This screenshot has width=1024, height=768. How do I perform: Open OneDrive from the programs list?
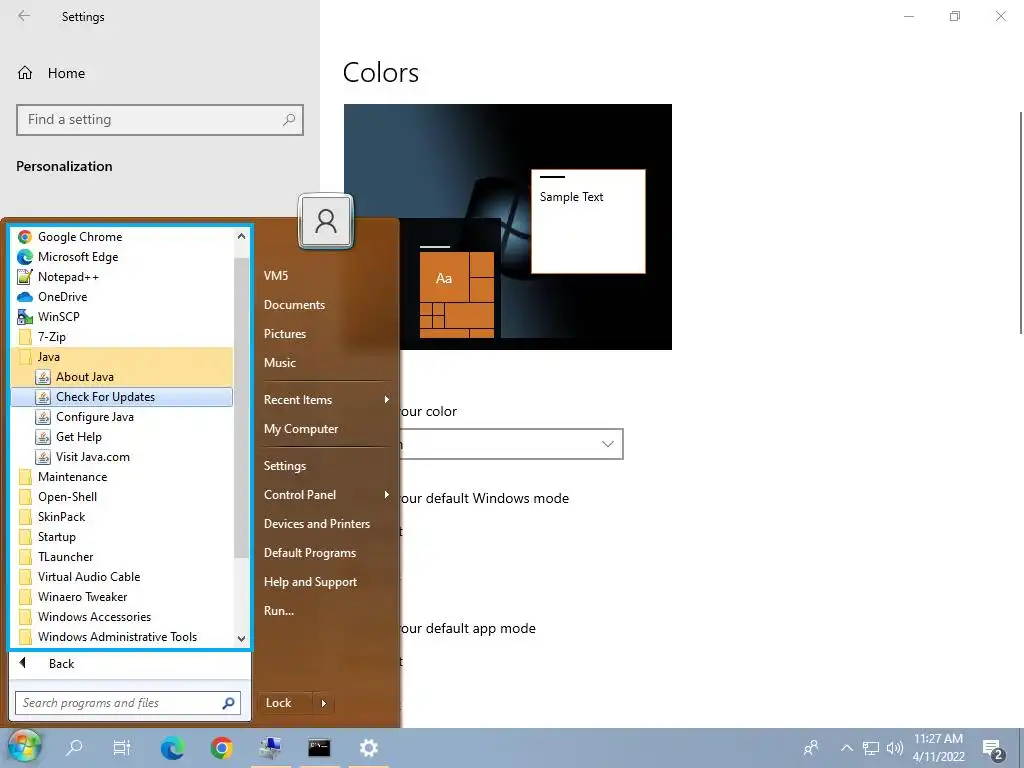point(121,296)
